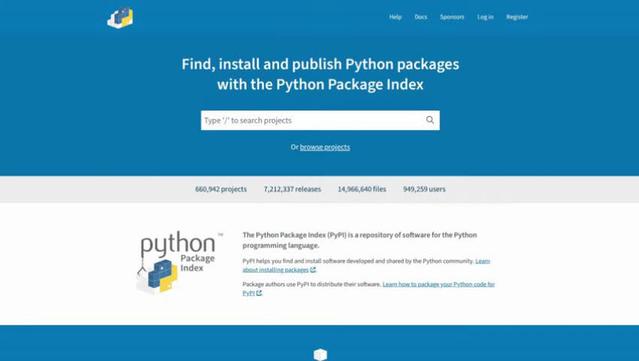Click the 949,259 users statistic
639x361 pixels.
point(424,189)
